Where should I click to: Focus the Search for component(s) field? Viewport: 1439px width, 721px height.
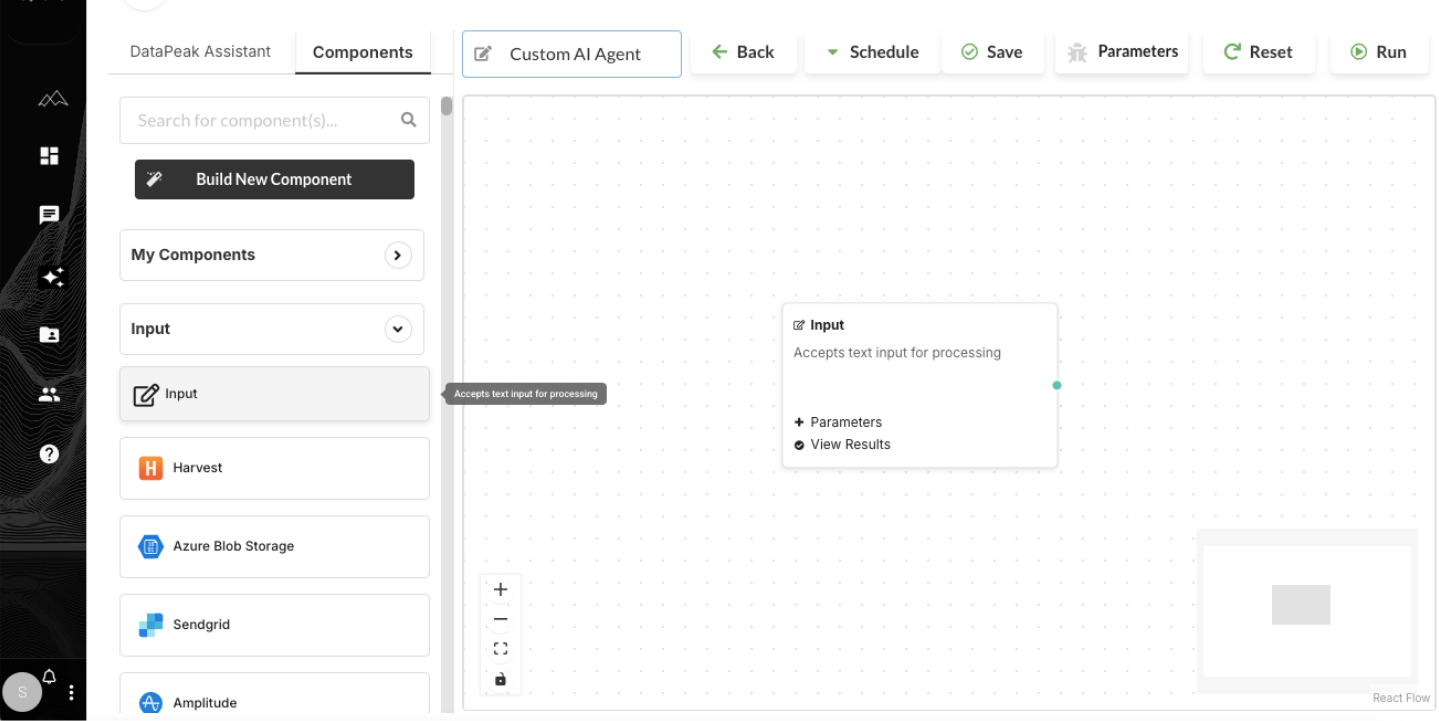274,120
